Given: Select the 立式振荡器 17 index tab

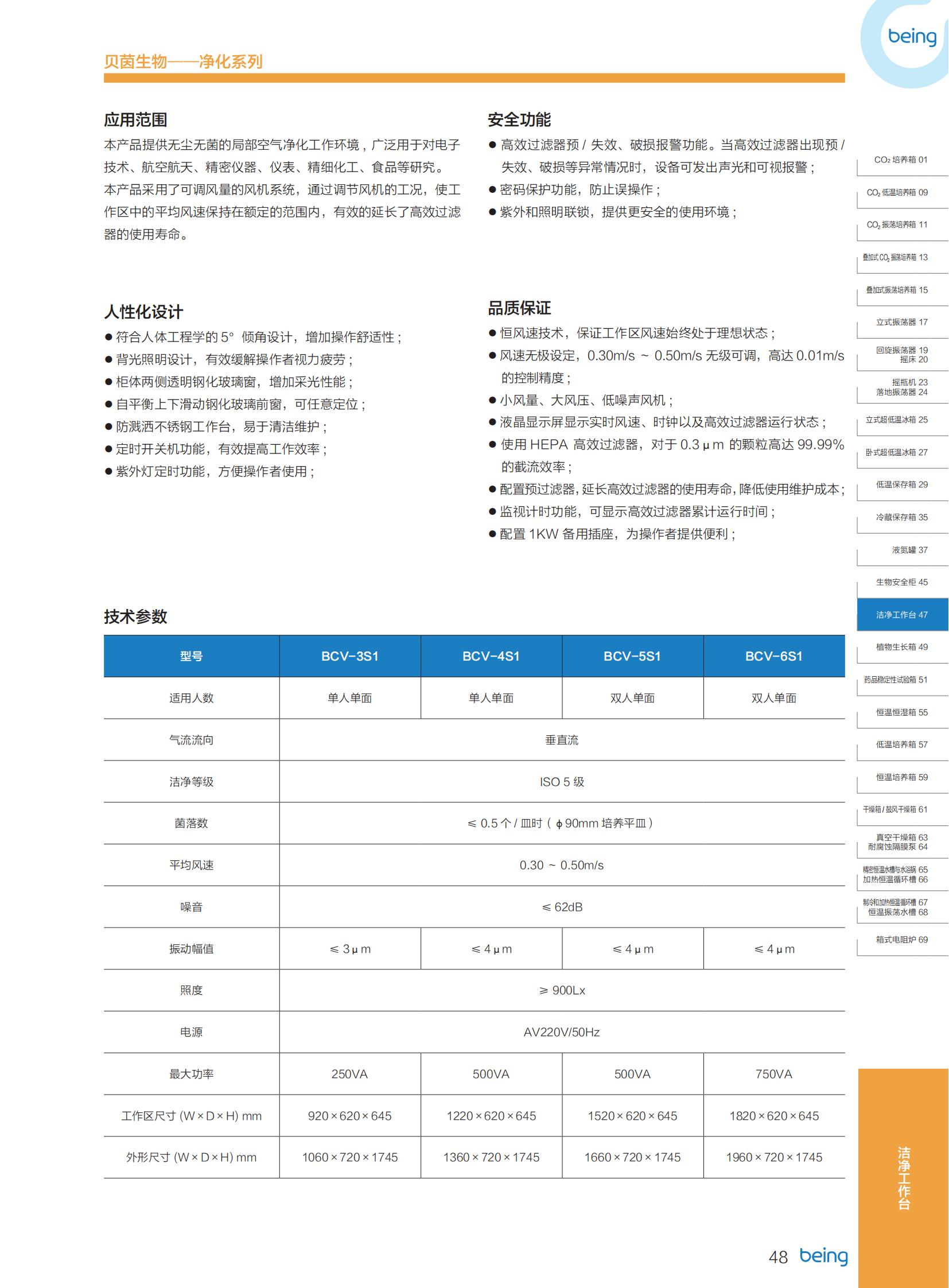Looking at the screenshot, I should coord(901,323).
